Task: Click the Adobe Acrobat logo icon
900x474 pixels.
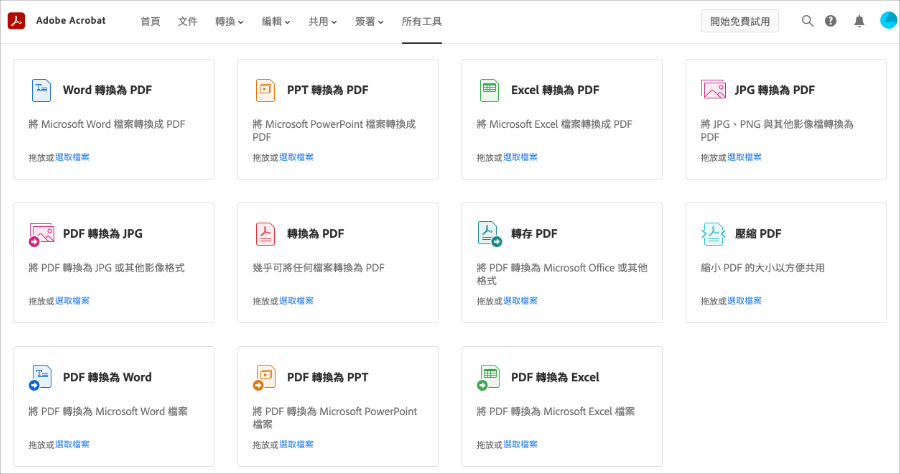Action: pos(16,21)
